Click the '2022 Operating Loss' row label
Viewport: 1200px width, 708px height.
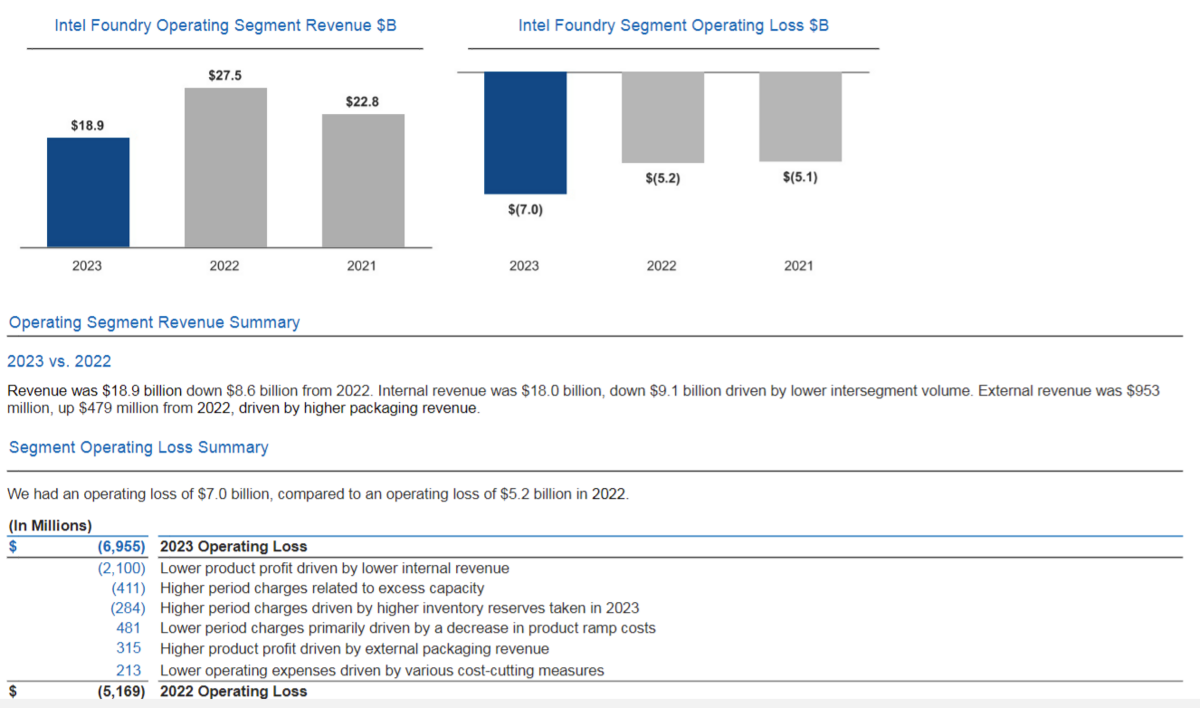pos(233,691)
